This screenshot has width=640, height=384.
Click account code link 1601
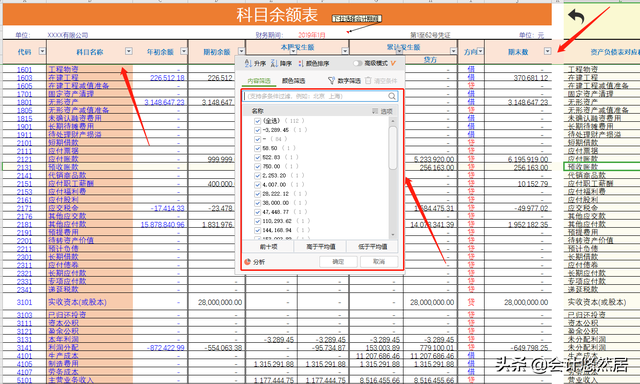tap(24, 70)
